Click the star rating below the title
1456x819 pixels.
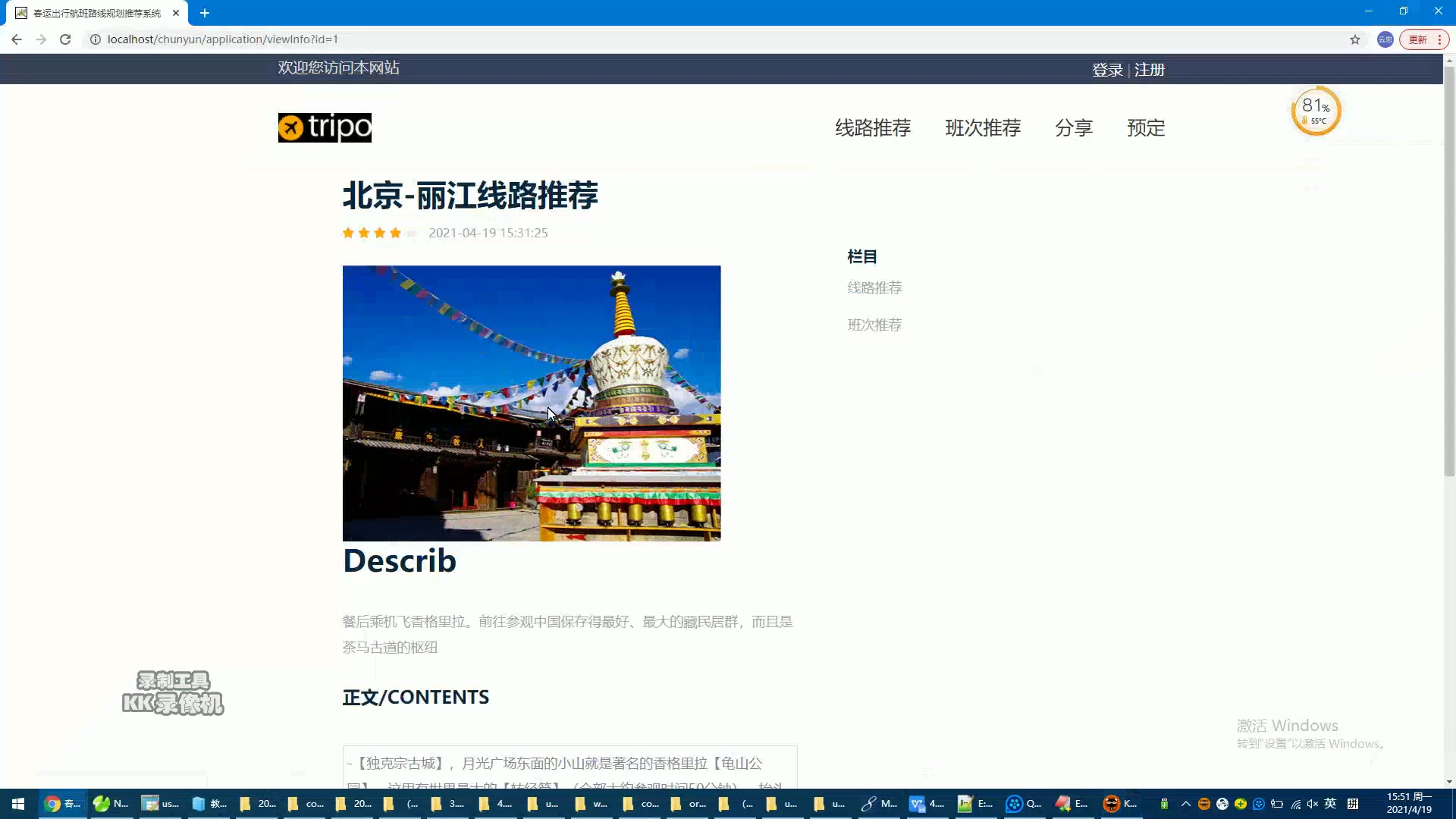(379, 233)
